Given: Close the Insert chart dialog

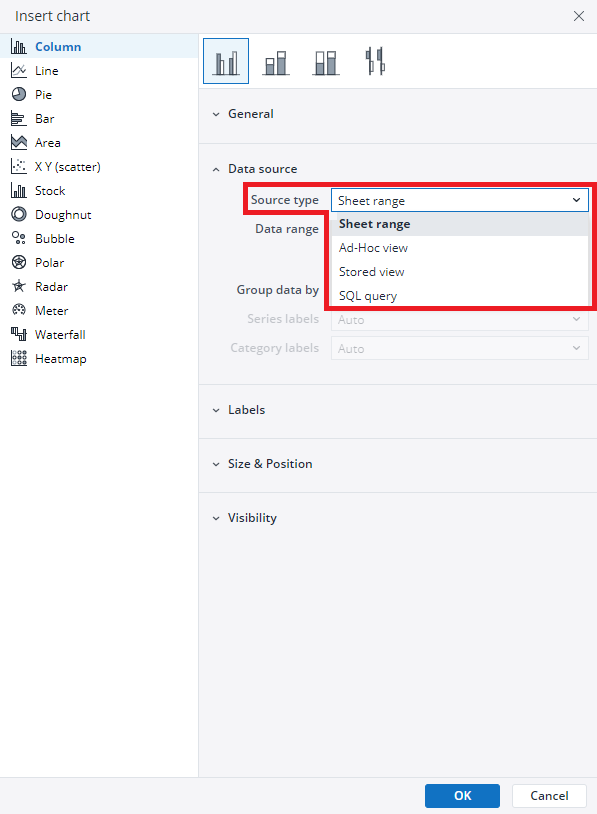Looking at the screenshot, I should point(579,16).
